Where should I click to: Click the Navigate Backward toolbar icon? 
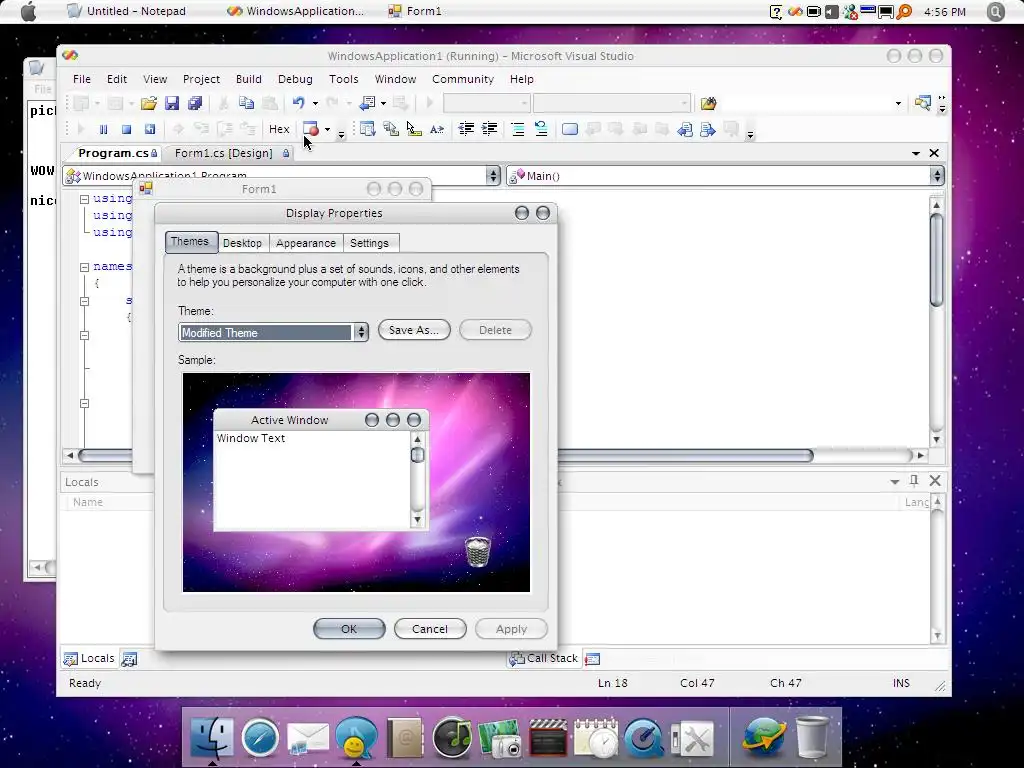(368, 103)
